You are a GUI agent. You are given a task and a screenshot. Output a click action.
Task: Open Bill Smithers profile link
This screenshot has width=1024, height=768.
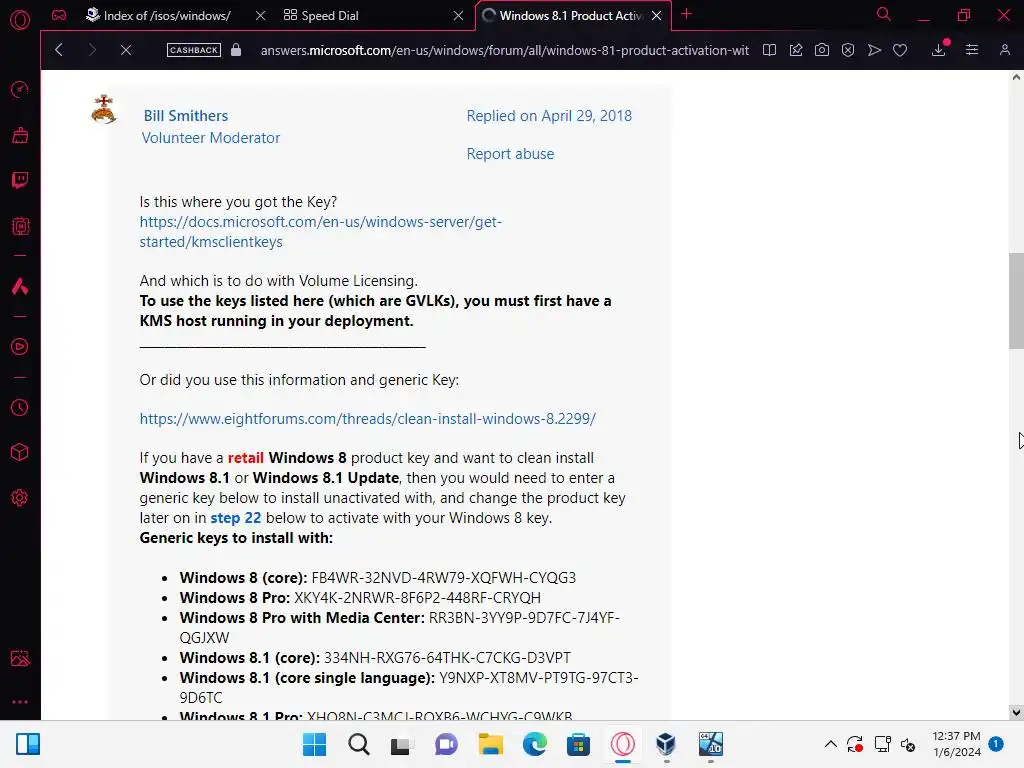[186, 116]
